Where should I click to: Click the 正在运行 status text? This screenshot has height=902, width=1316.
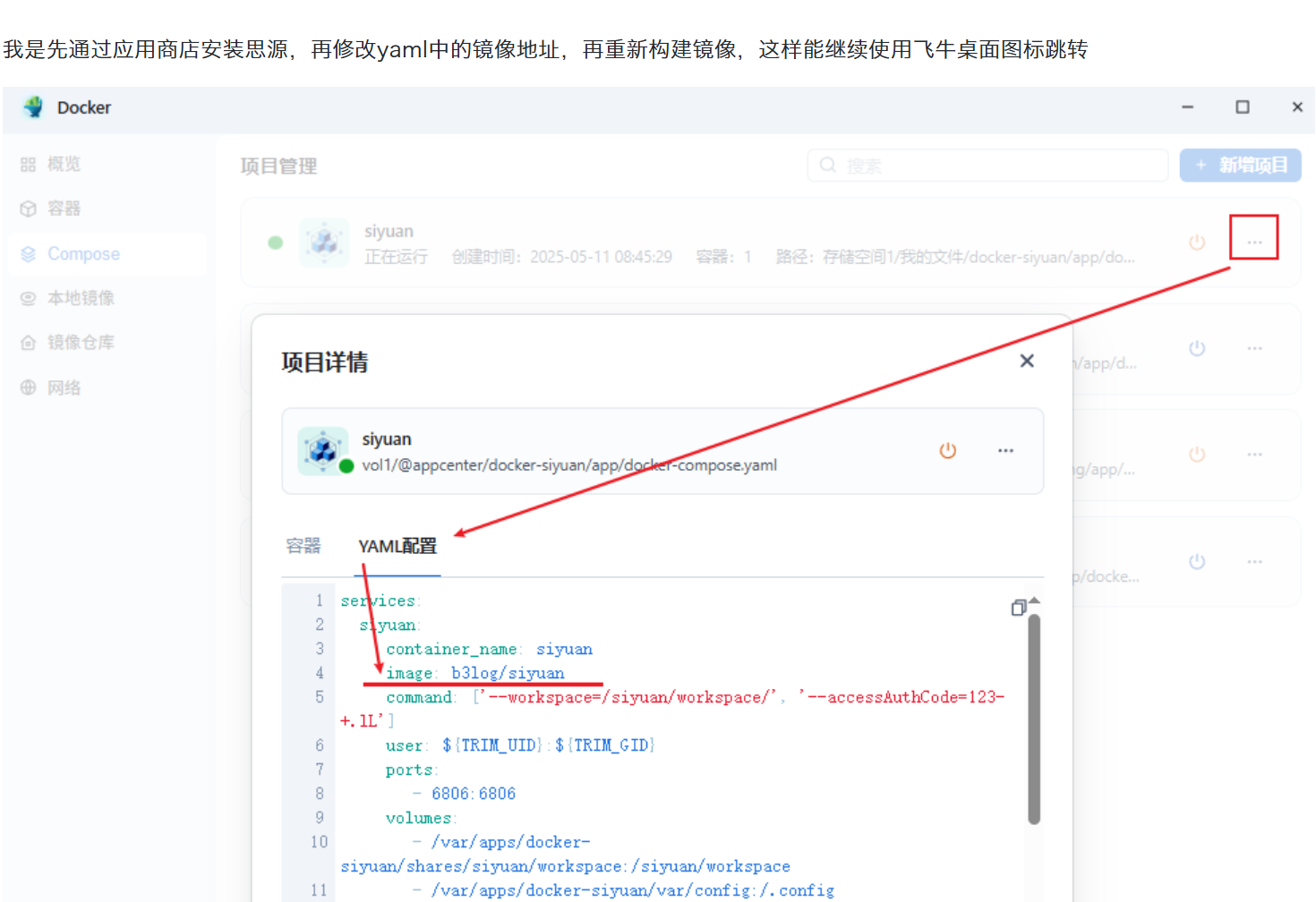coord(396,258)
